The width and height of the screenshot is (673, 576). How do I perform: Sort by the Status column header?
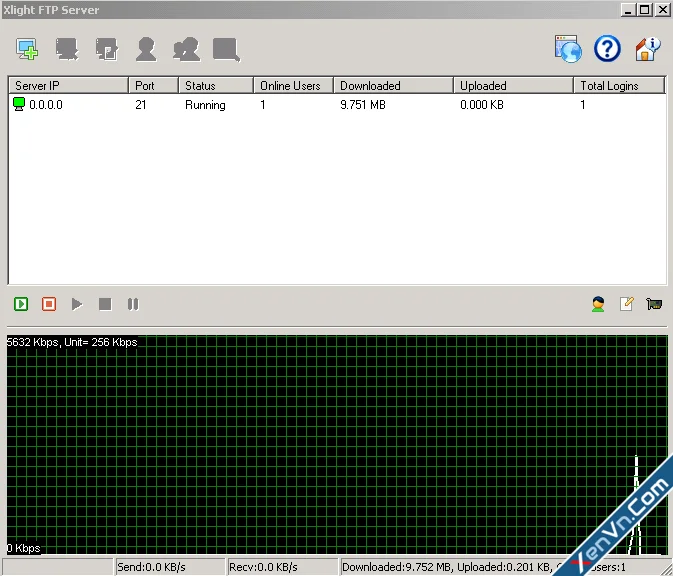point(216,85)
